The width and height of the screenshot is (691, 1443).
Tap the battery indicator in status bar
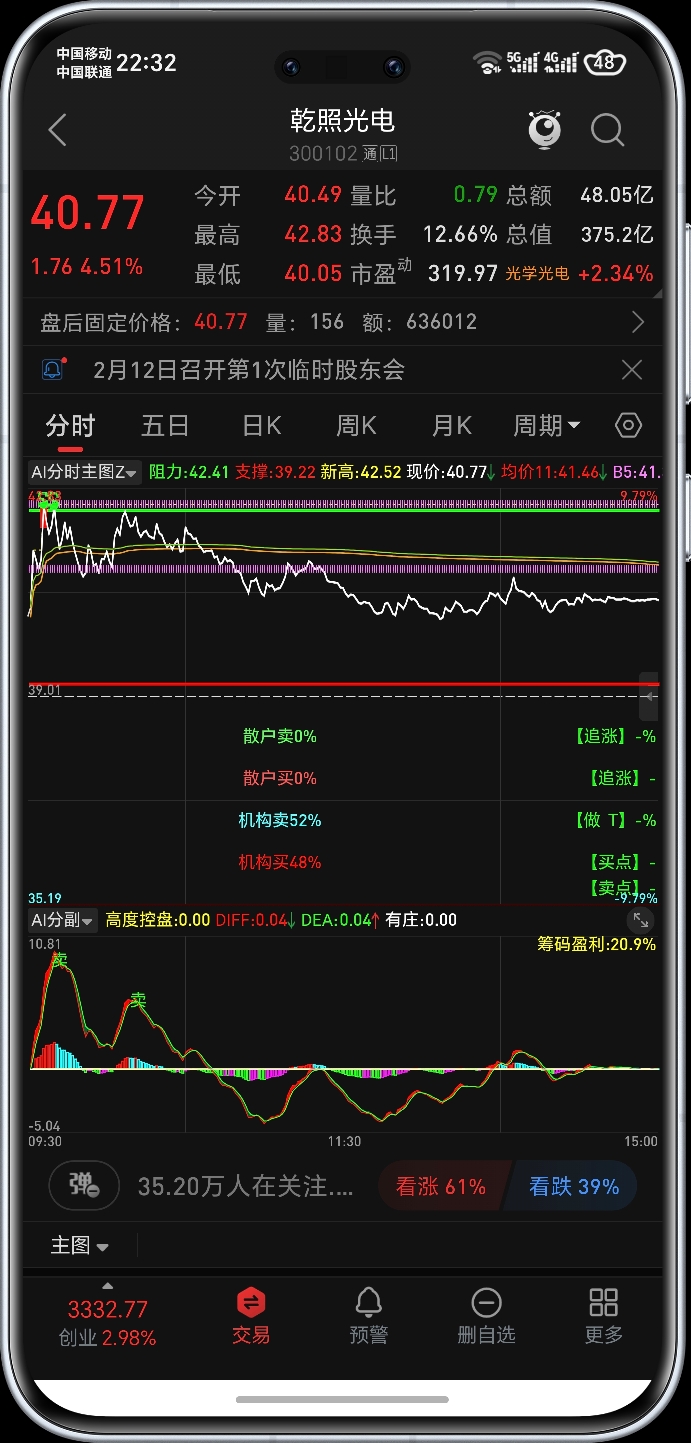[605, 63]
